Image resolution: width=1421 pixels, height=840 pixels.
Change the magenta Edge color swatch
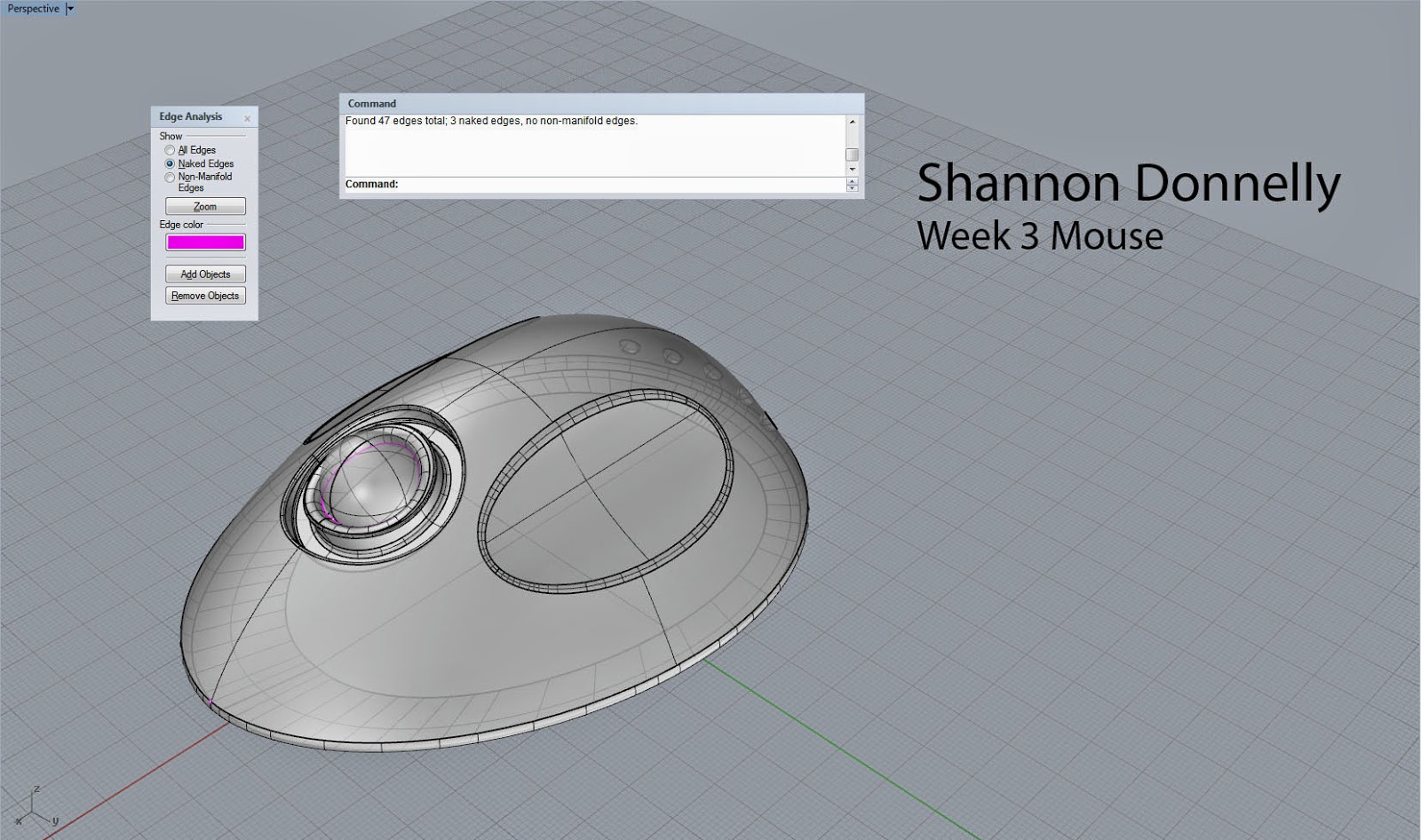[204, 242]
